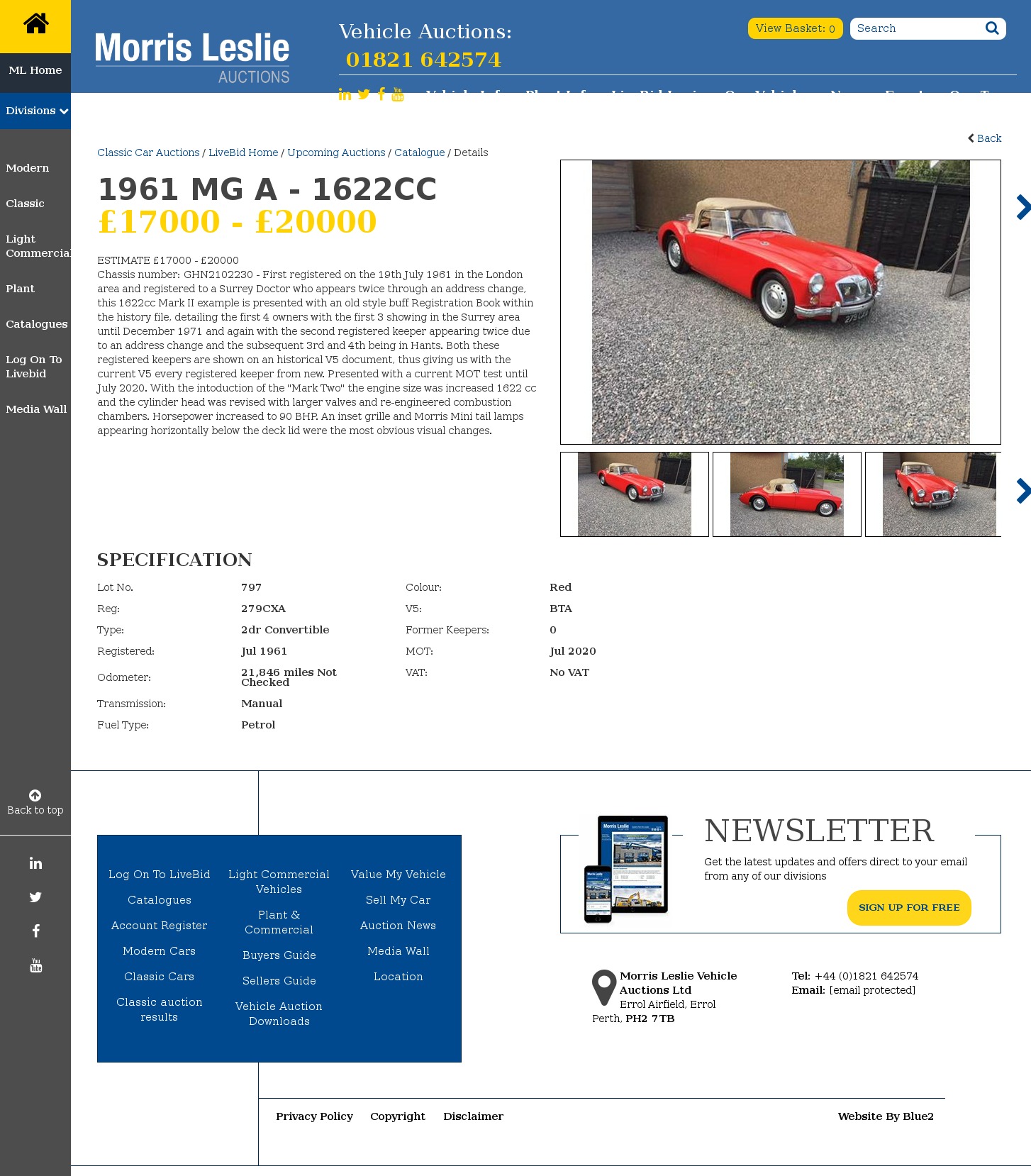Open footer Media Wall link
The width and height of the screenshot is (1031, 1176).
[x=399, y=951]
